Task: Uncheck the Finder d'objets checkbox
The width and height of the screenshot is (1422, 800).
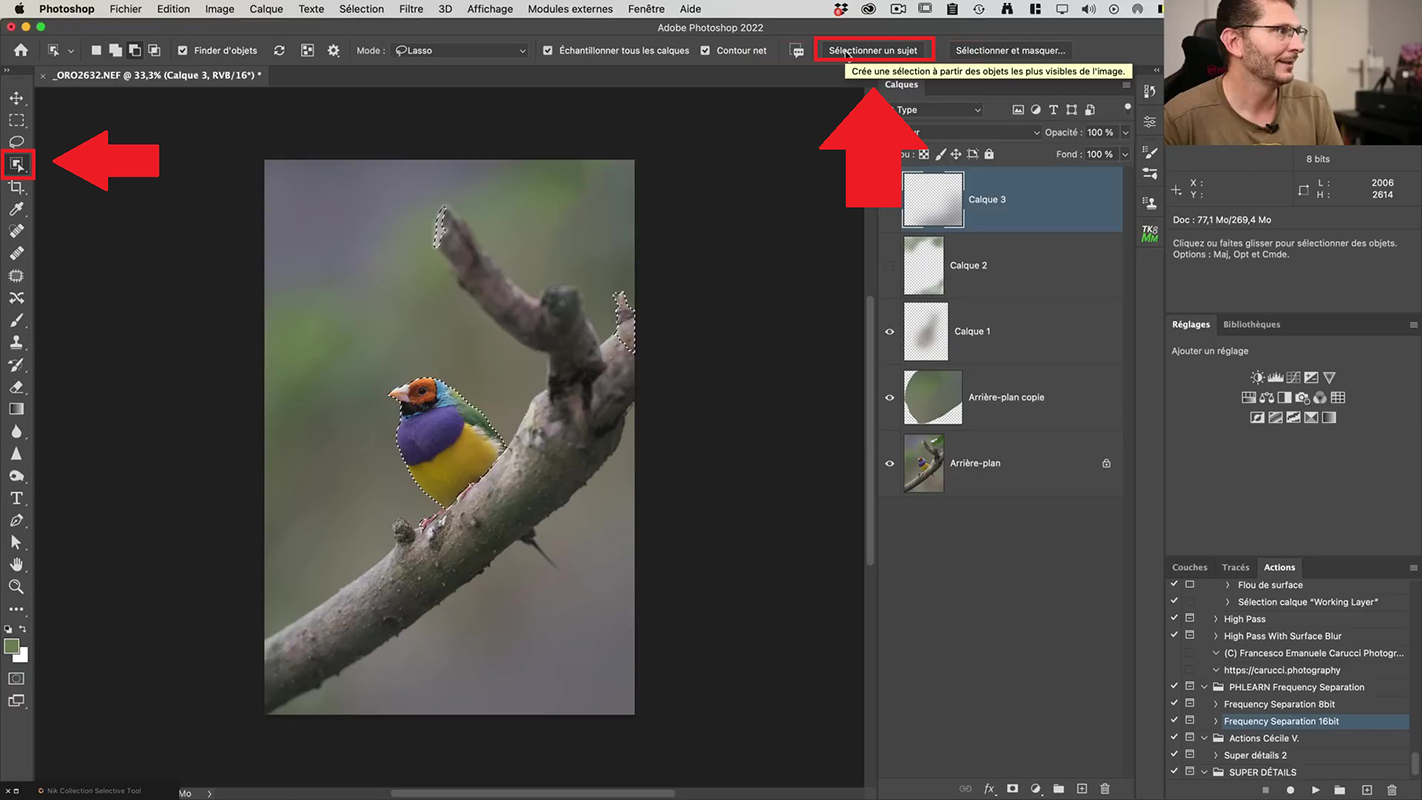Action: coord(182,50)
